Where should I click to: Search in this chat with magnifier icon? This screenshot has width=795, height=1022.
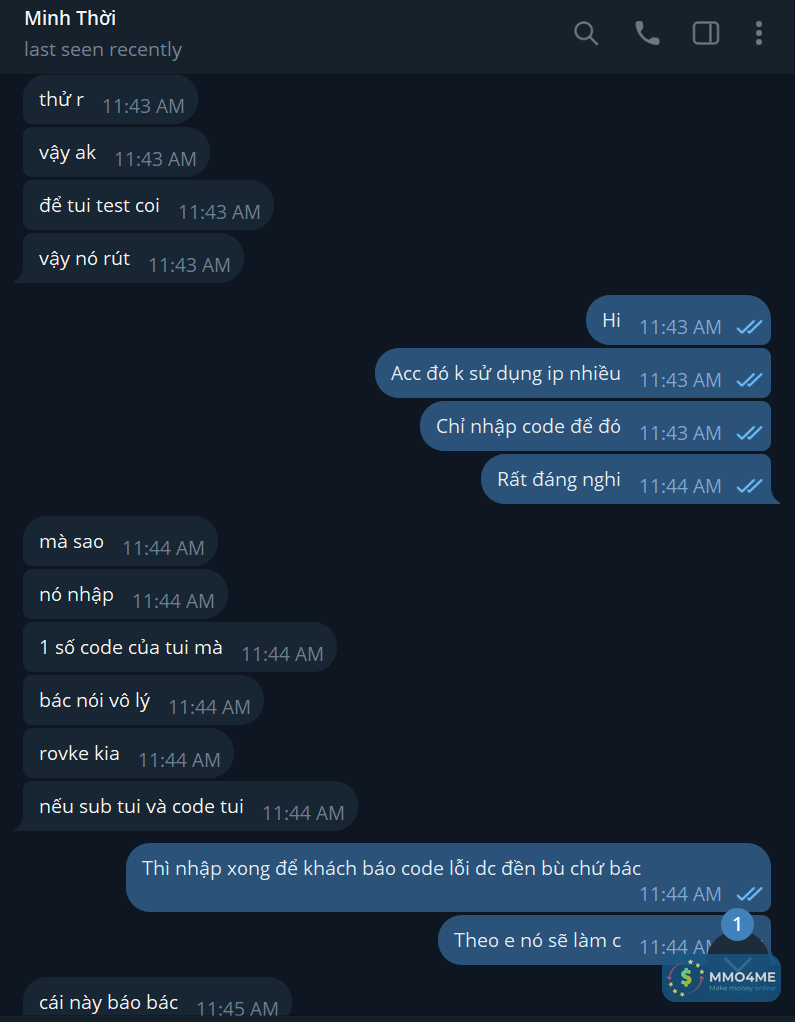click(x=586, y=33)
